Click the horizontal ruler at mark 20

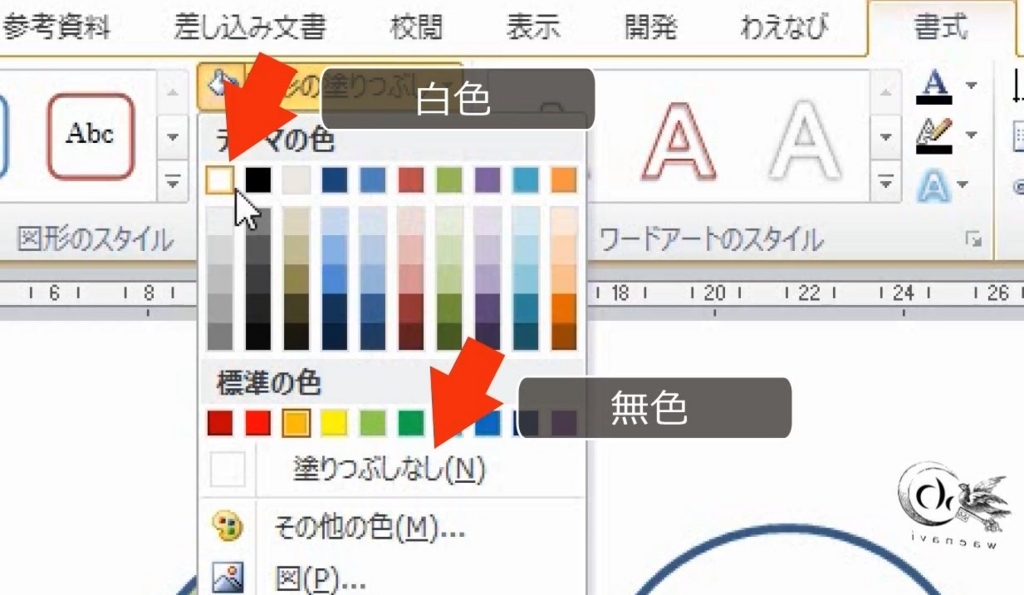[714, 293]
